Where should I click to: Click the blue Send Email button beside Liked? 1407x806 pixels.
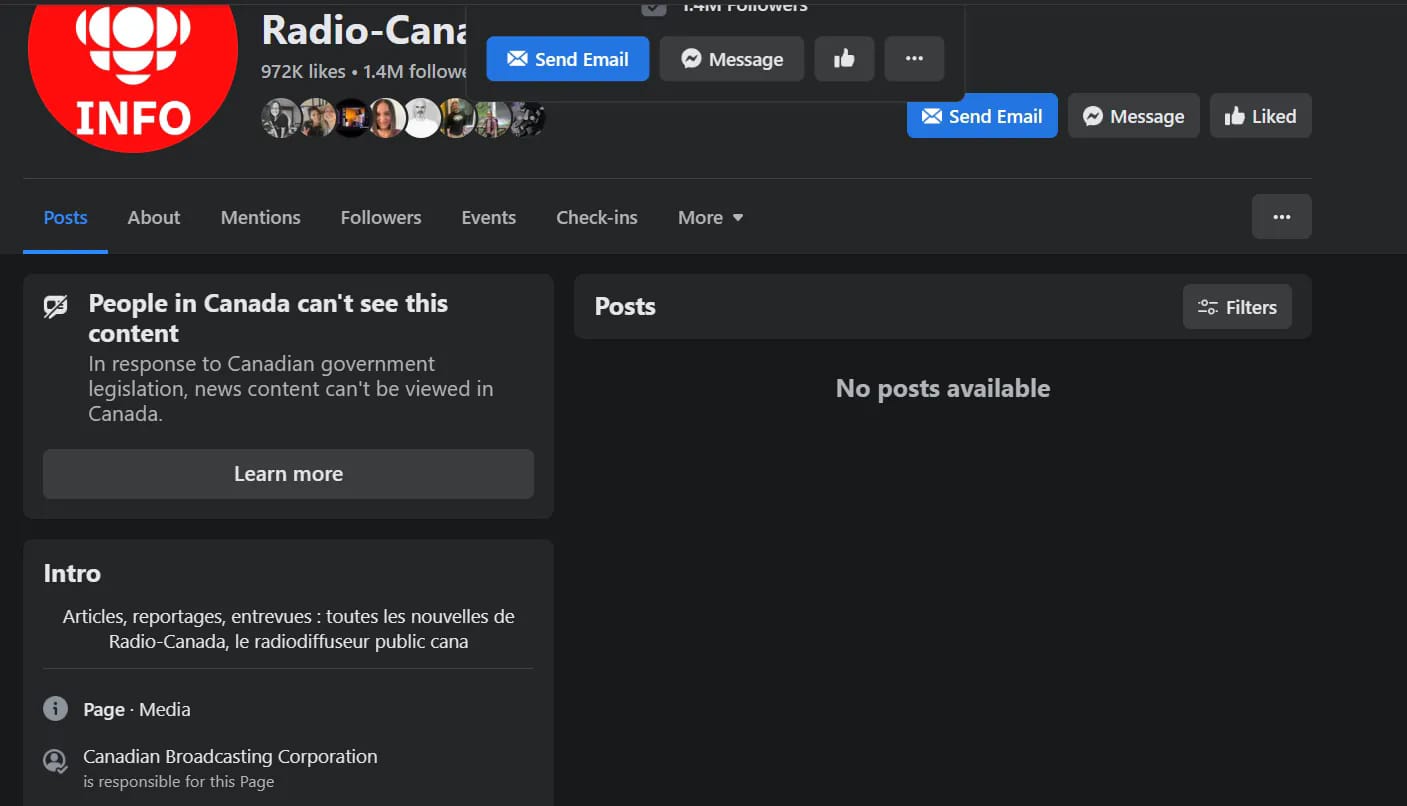pyautogui.click(x=982, y=116)
